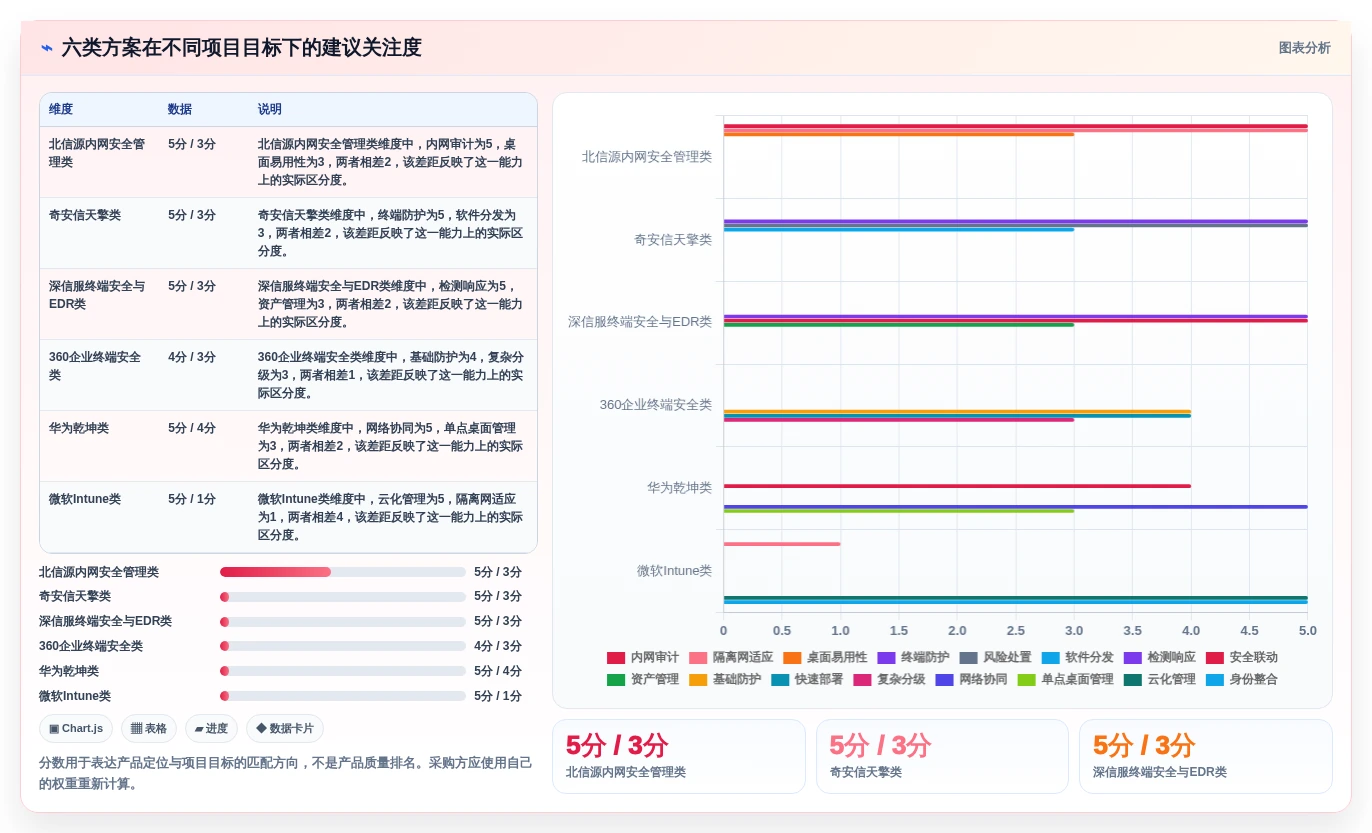Open the 北信源内网安全管理类 score card

click(678, 756)
